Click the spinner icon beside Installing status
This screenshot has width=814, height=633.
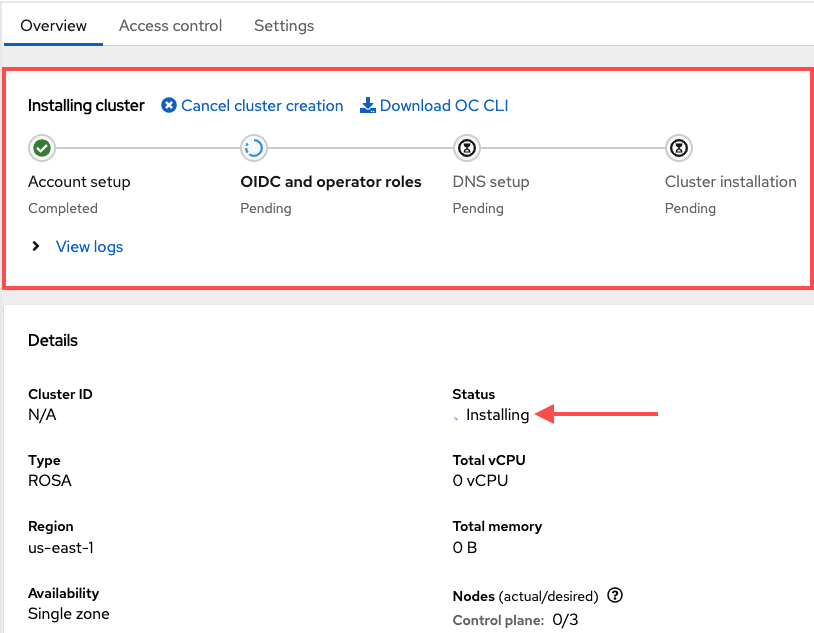tap(458, 416)
